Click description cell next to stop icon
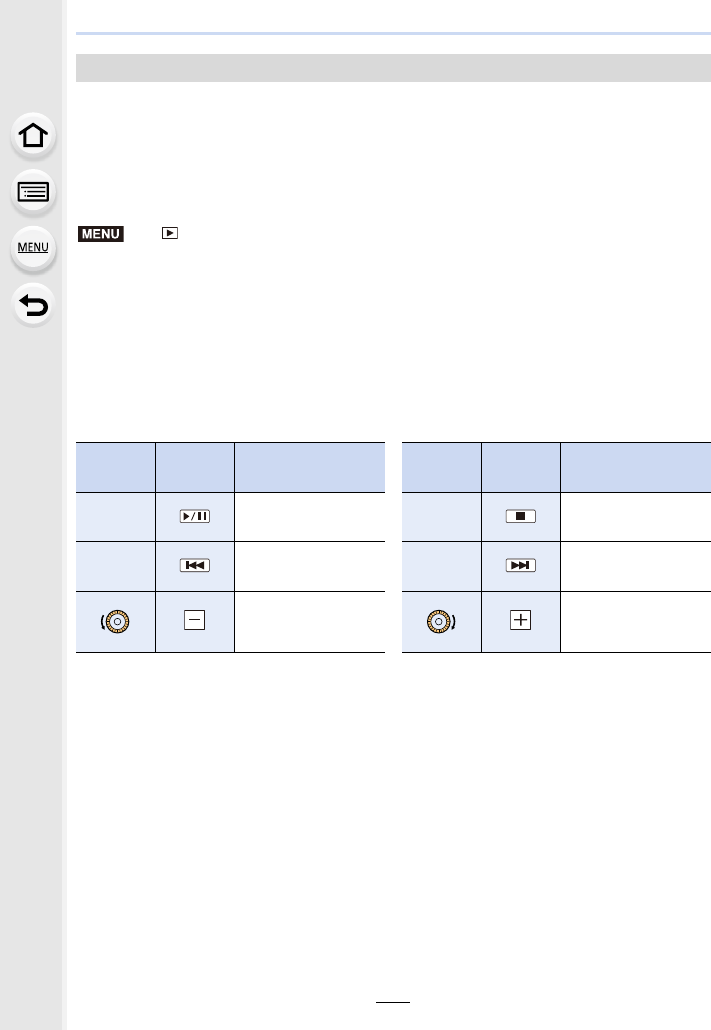Viewport: 711px width, 1030px height. click(635, 517)
